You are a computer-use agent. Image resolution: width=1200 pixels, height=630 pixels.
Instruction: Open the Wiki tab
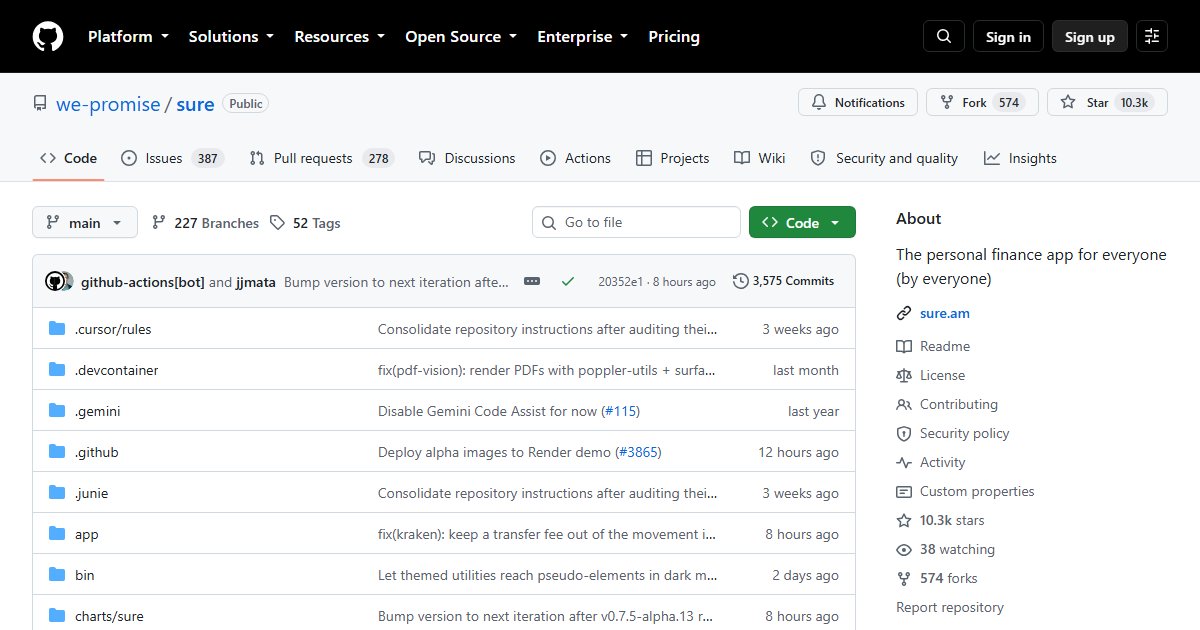pos(760,158)
